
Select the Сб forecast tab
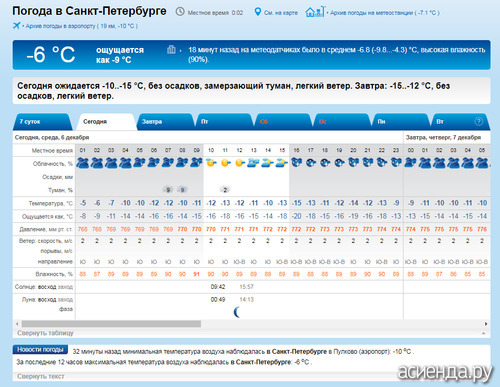click(282, 122)
